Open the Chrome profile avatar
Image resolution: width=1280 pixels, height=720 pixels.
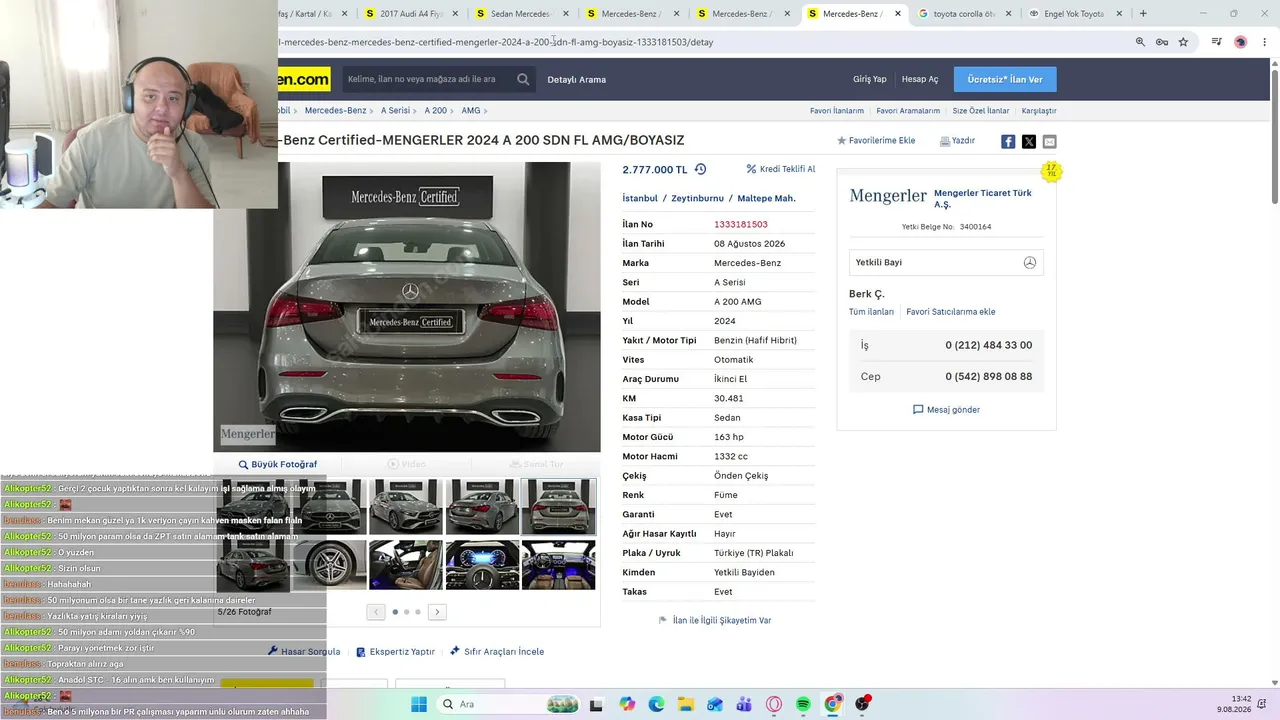pos(1241,42)
